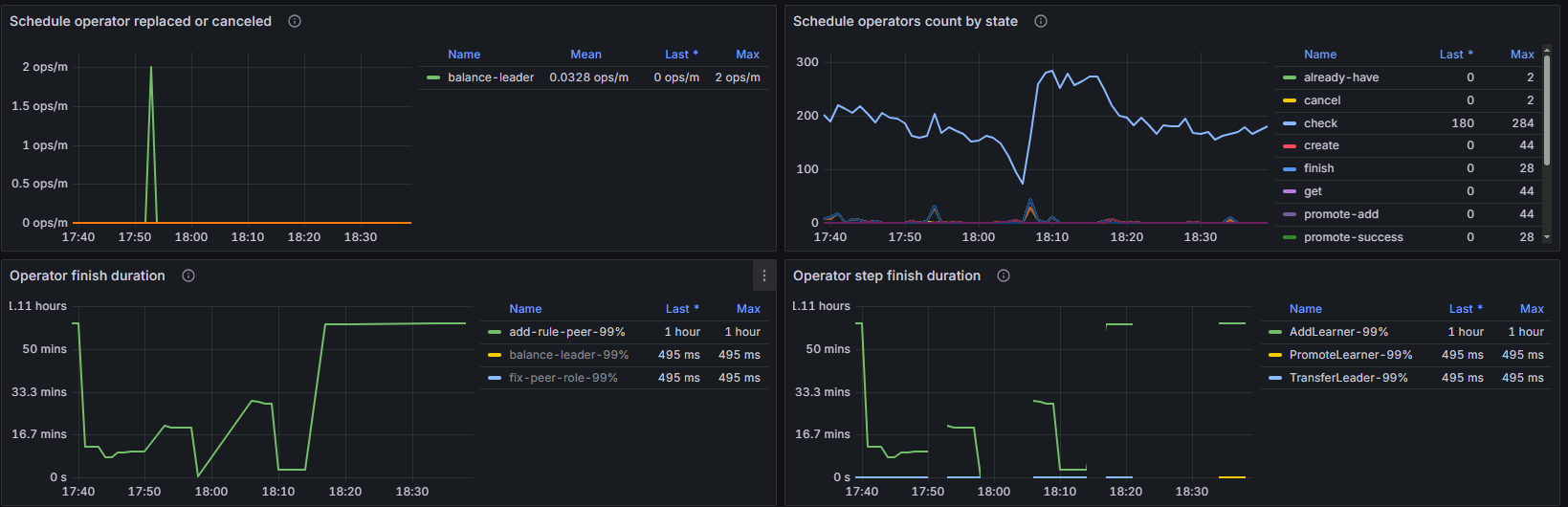Click info icon next to Operator finish duration

pos(188,276)
